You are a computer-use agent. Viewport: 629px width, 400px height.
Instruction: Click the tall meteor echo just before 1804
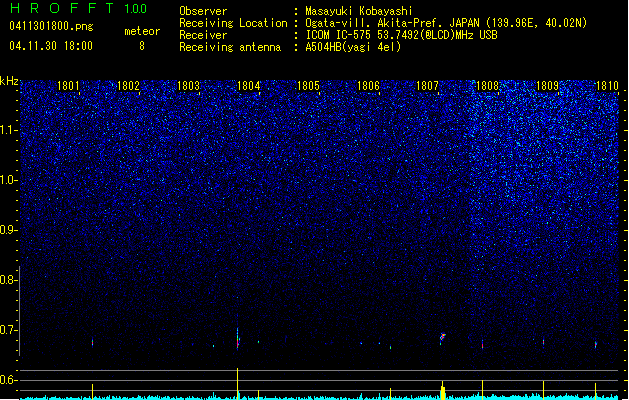[x=237, y=338]
